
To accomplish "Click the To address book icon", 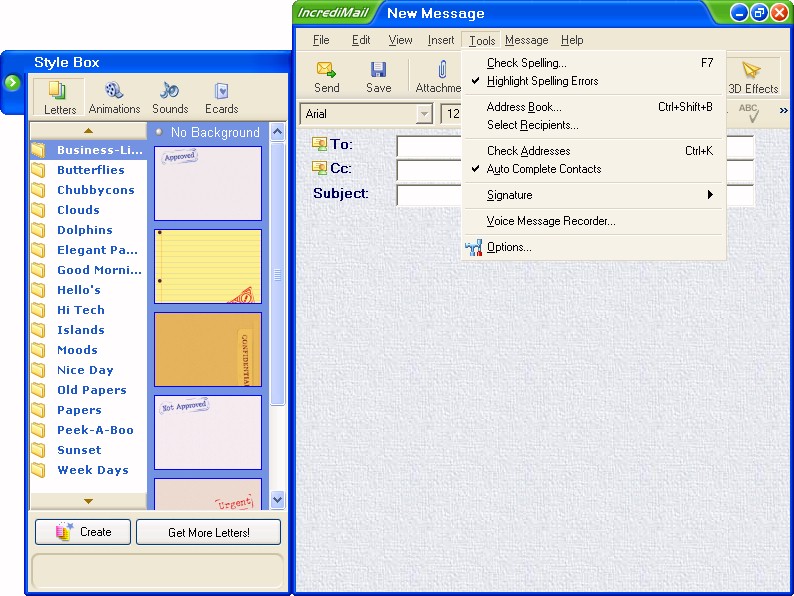I will [320, 144].
